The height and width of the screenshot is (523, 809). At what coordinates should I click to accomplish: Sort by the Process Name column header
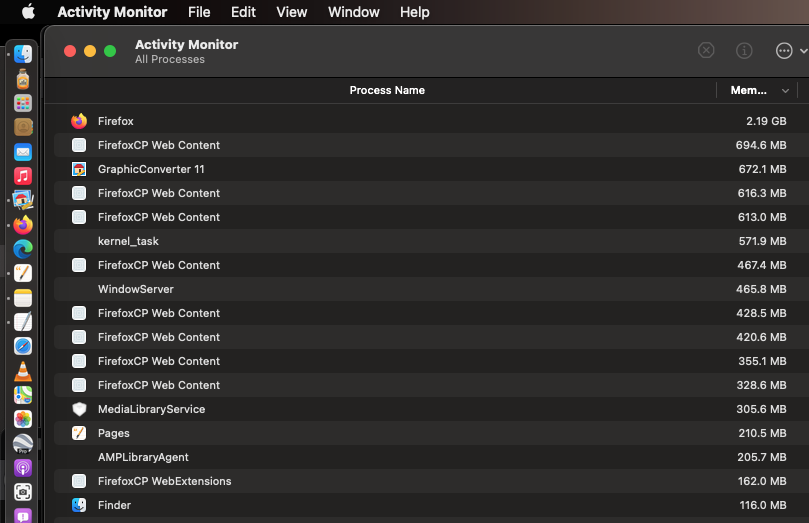pos(387,90)
